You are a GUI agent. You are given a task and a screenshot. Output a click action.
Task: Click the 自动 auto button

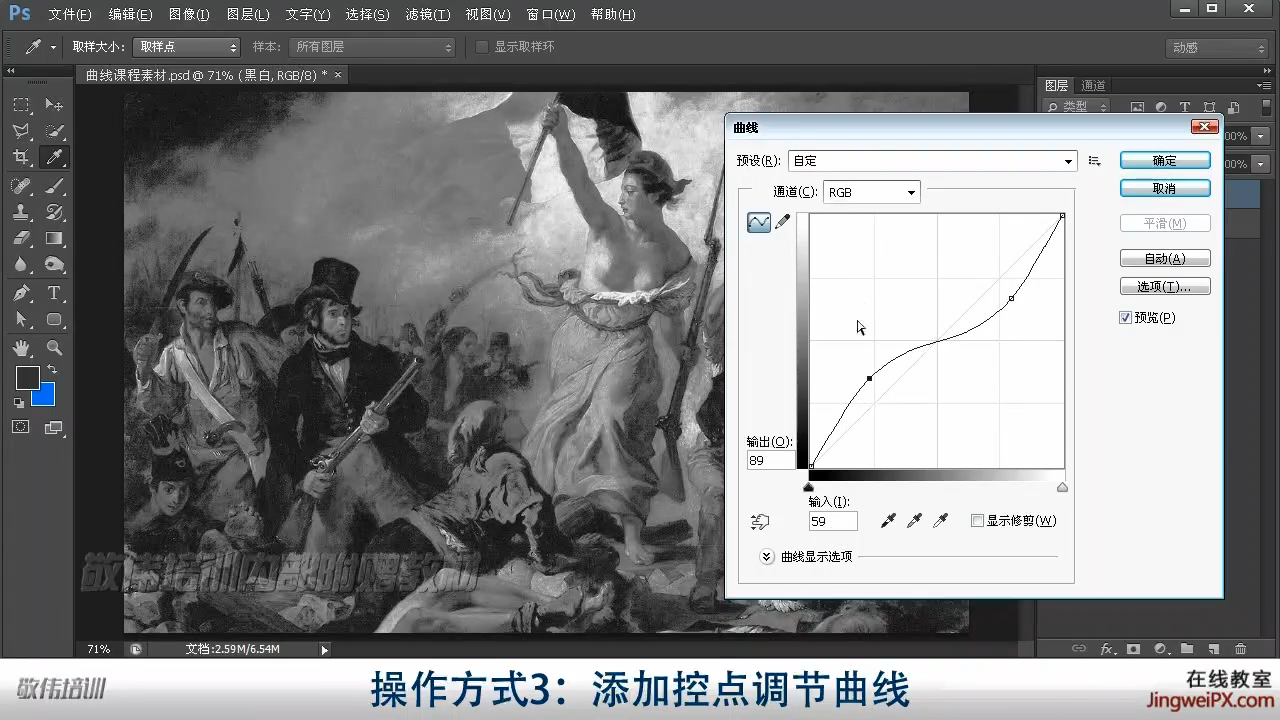click(x=1165, y=258)
